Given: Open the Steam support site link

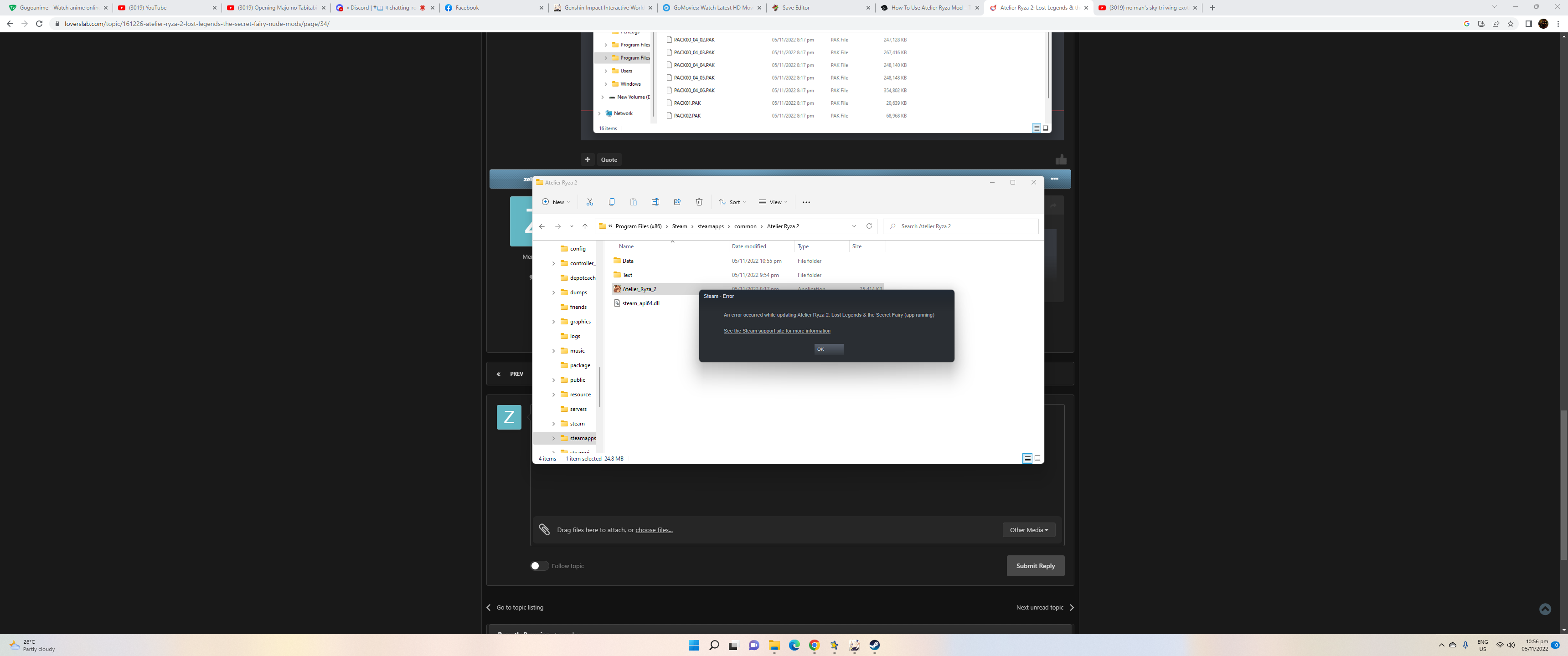Looking at the screenshot, I should (776, 331).
